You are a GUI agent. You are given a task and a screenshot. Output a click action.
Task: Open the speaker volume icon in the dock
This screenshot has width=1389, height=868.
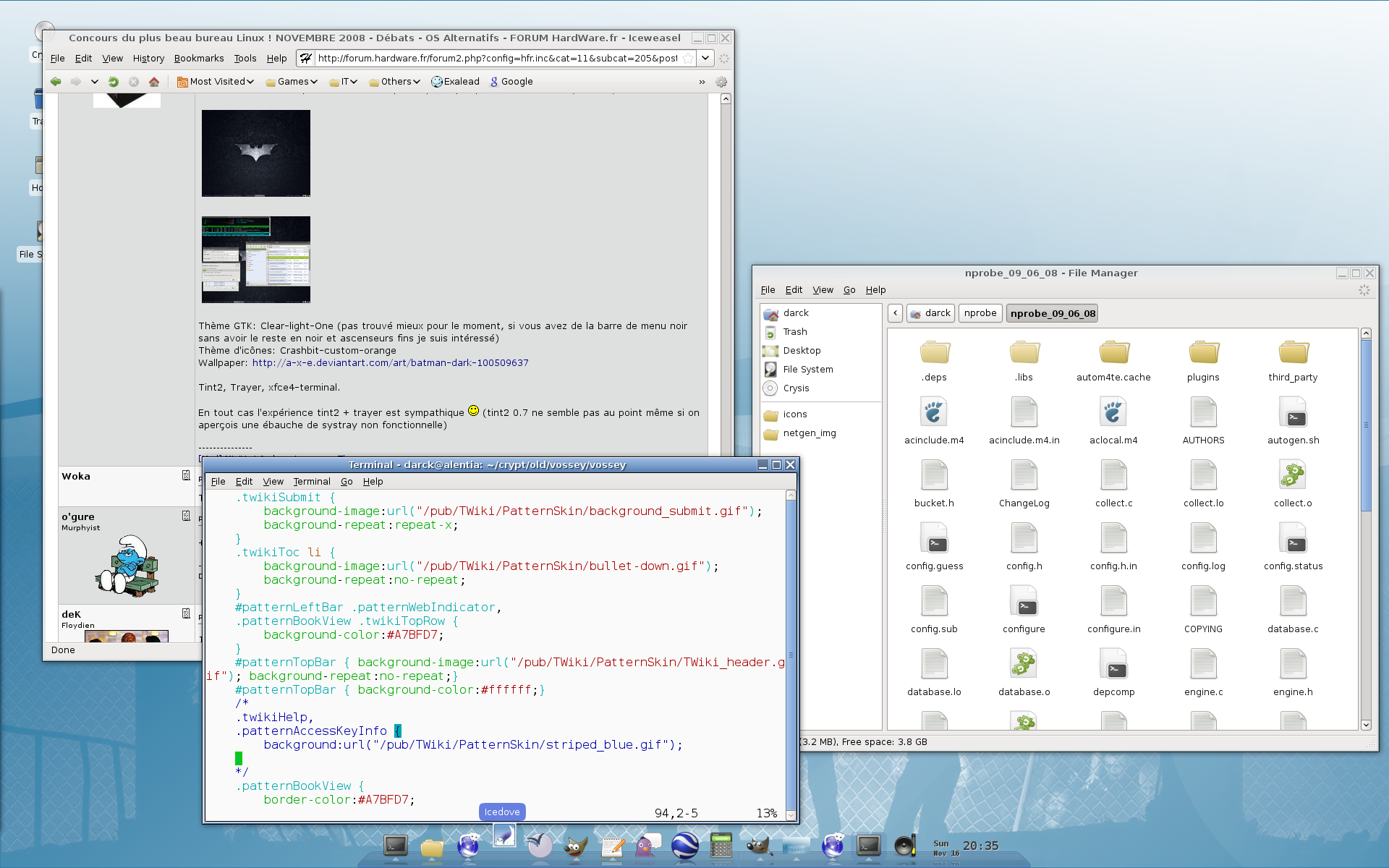904,845
